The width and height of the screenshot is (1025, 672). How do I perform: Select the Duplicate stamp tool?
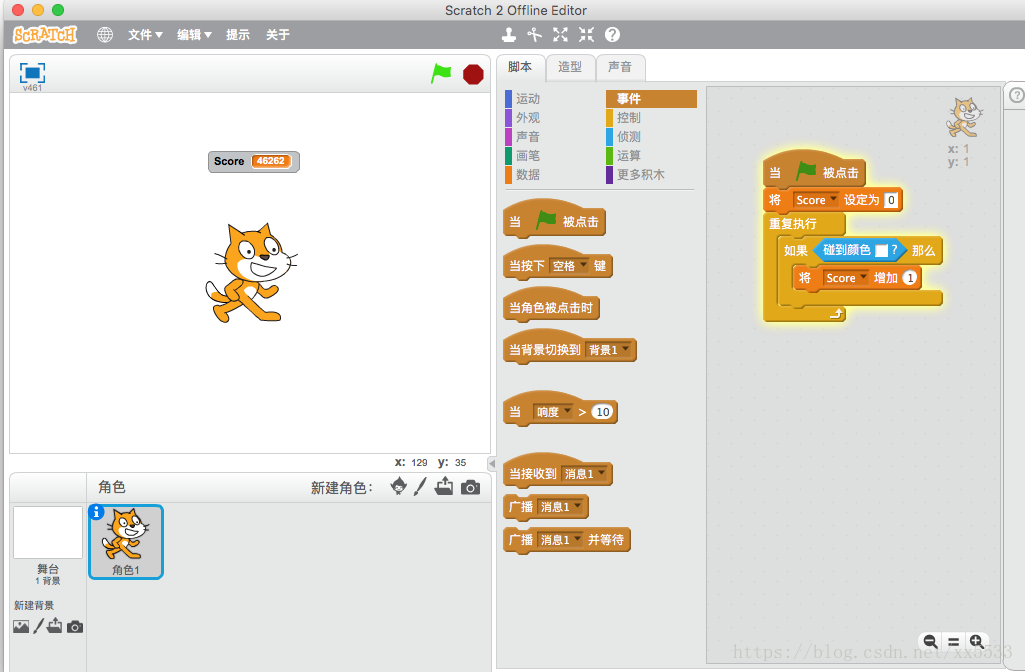(509, 35)
